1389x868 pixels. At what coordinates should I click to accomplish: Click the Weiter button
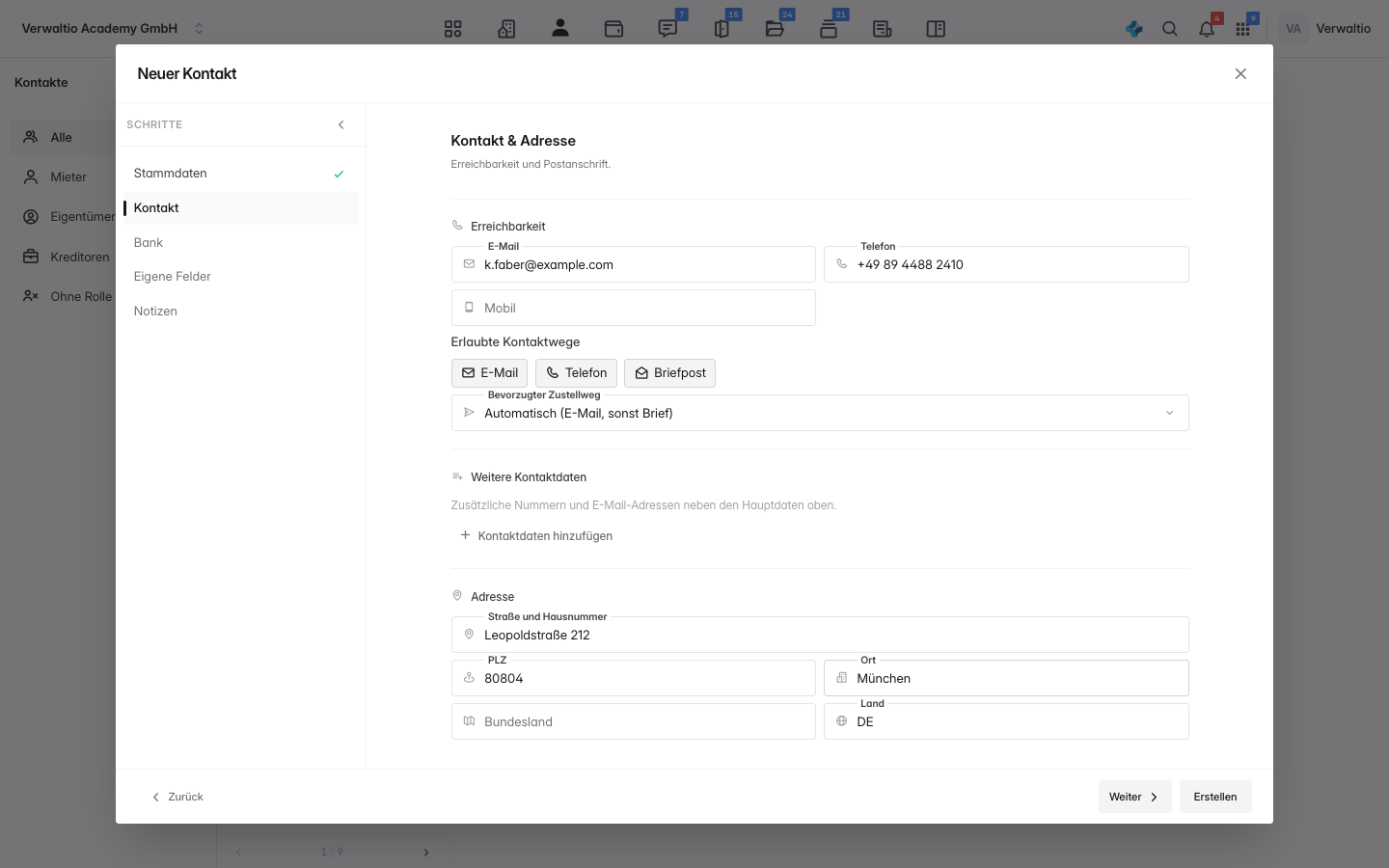[1134, 797]
